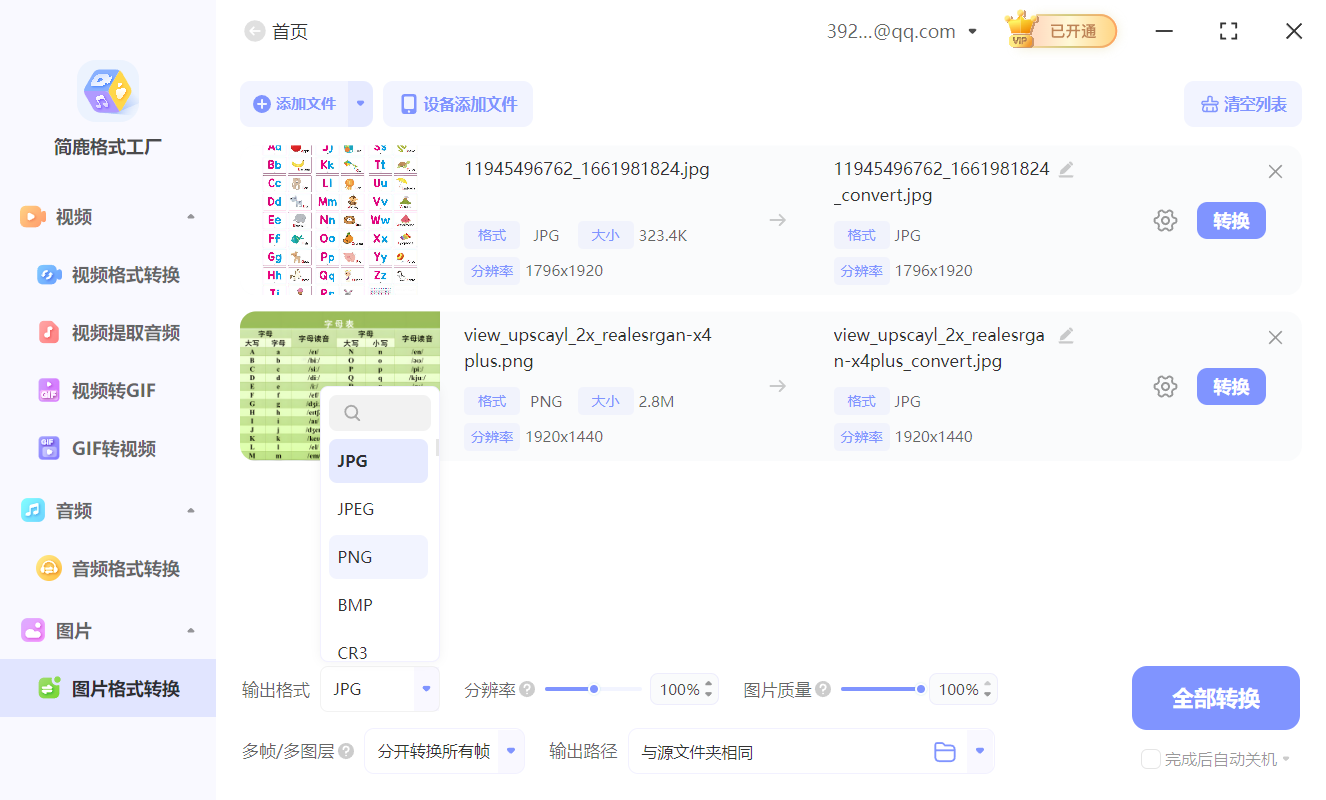Expand the 添加文件 dropdown arrow
Image resolution: width=1326 pixels, height=800 pixels.
[x=362, y=103]
